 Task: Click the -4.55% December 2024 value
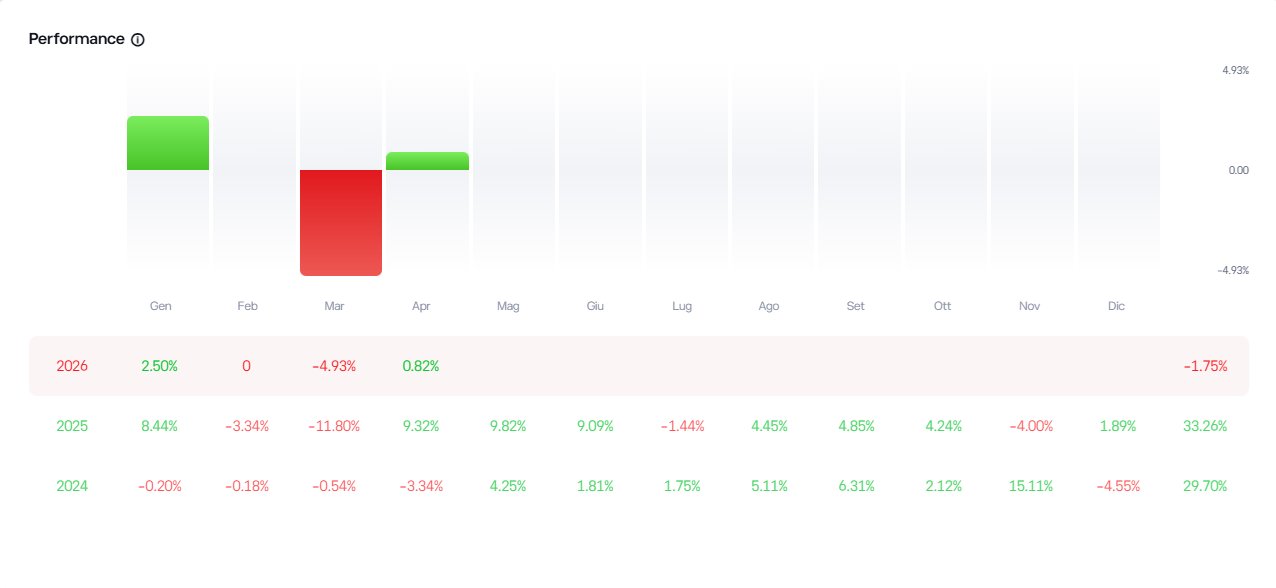pyautogui.click(x=1116, y=486)
